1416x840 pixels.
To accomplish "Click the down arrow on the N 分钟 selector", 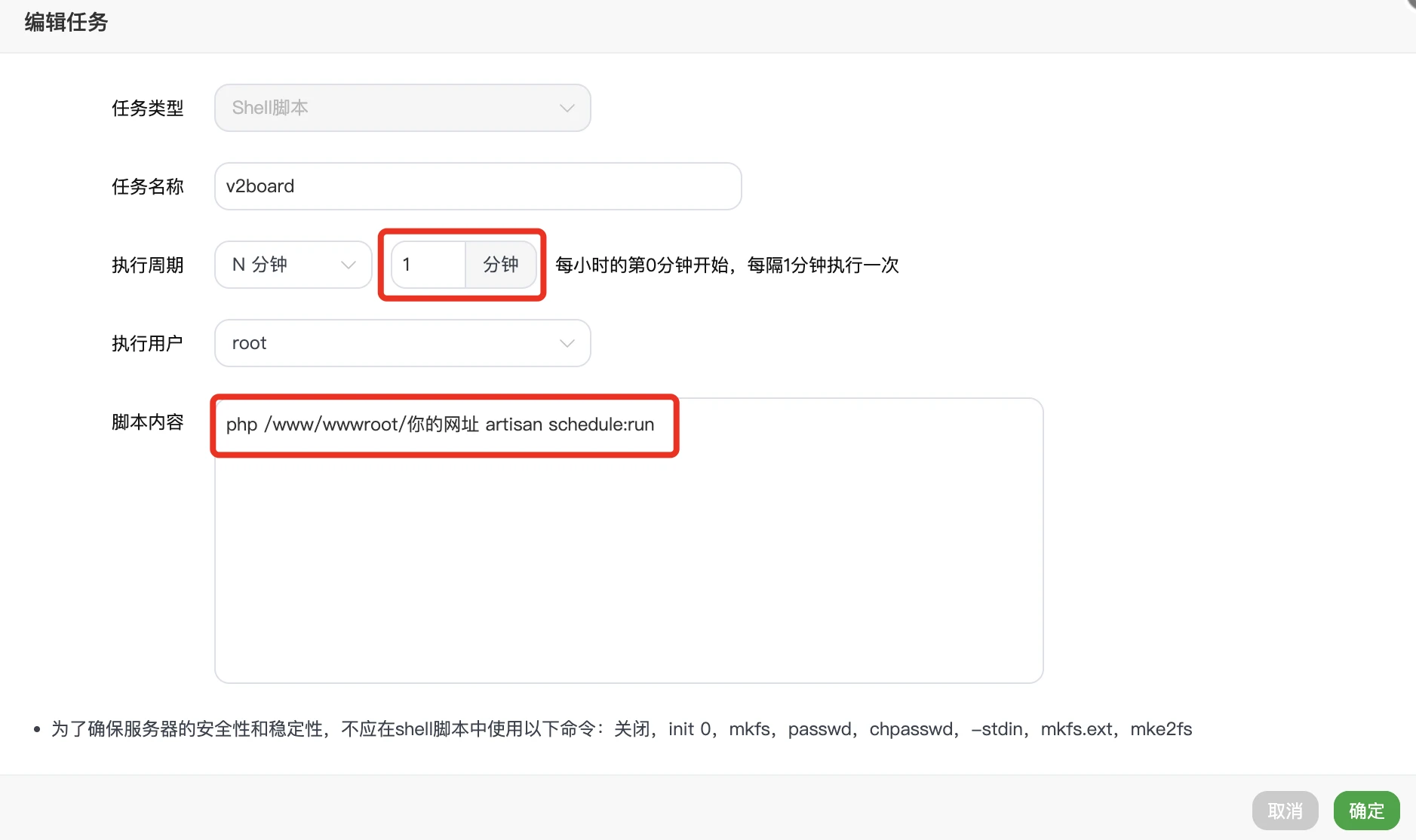I will [x=348, y=265].
